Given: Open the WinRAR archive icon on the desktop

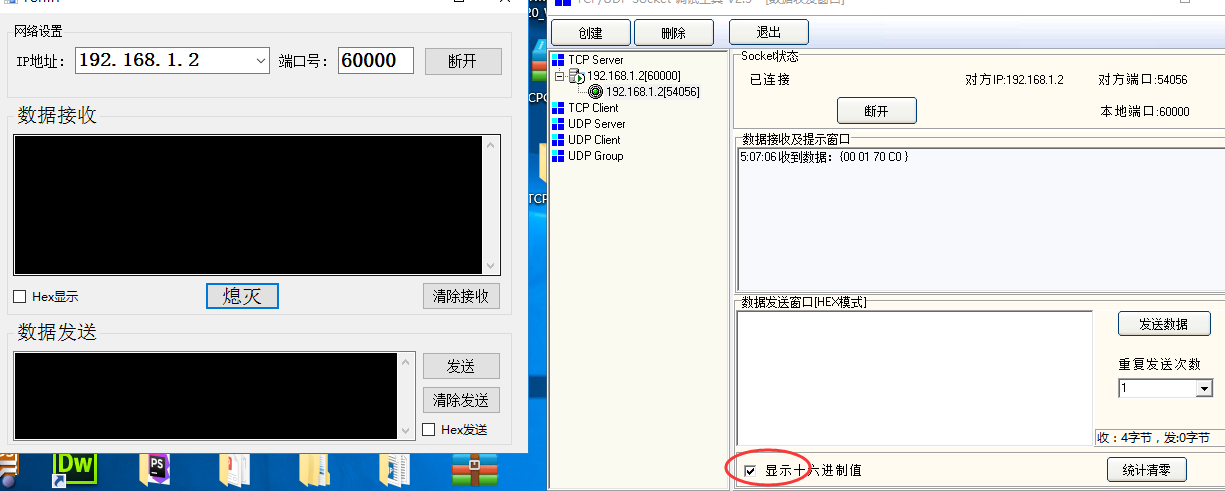Looking at the screenshot, I should point(474,469).
